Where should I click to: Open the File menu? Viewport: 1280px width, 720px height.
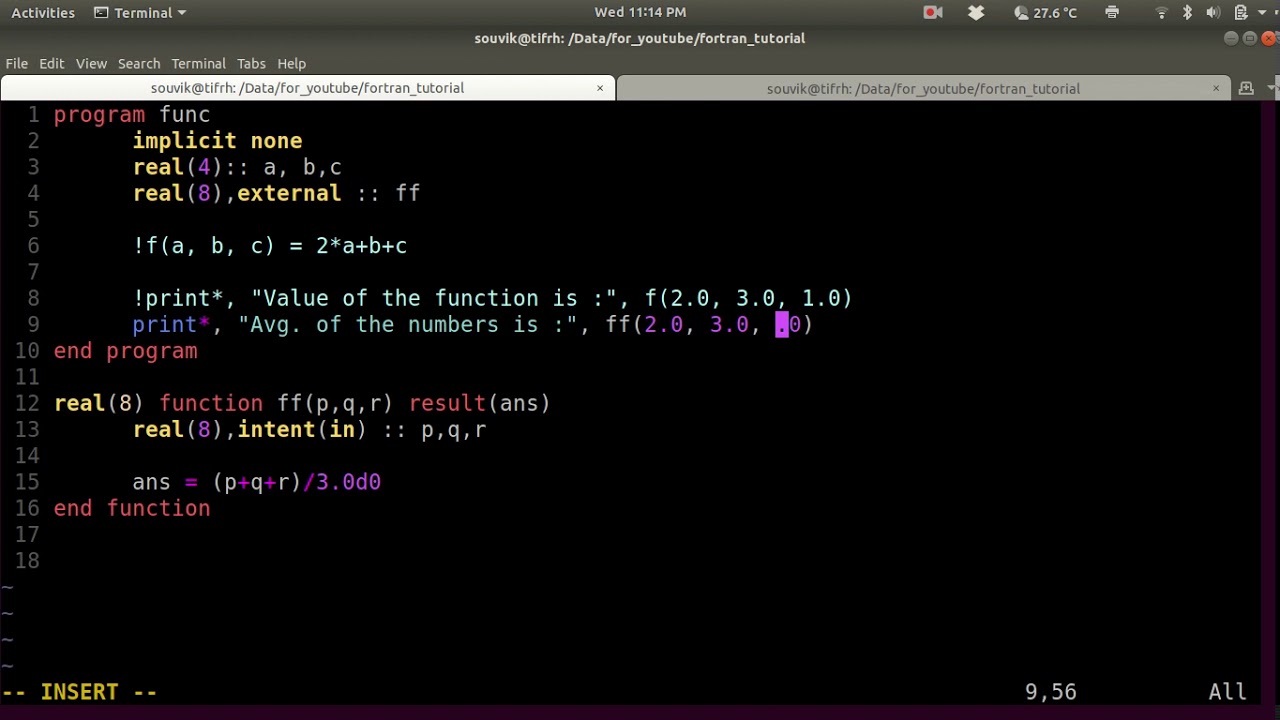pos(17,63)
